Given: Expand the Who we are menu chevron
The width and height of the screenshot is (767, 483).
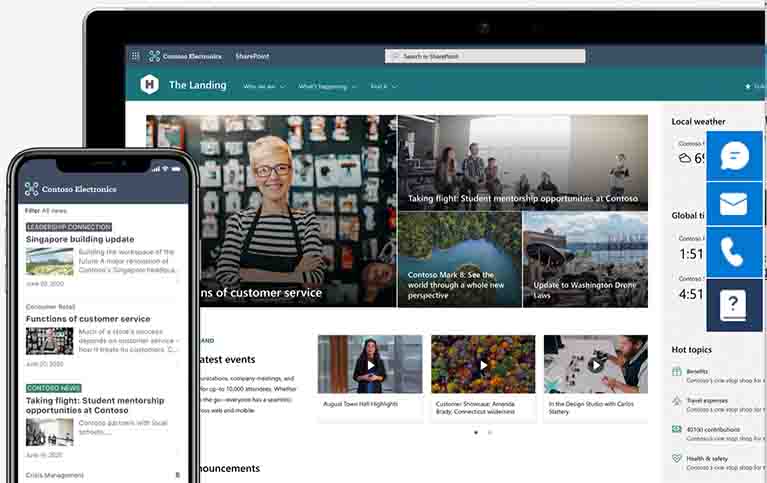Looking at the screenshot, I should click(283, 87).
